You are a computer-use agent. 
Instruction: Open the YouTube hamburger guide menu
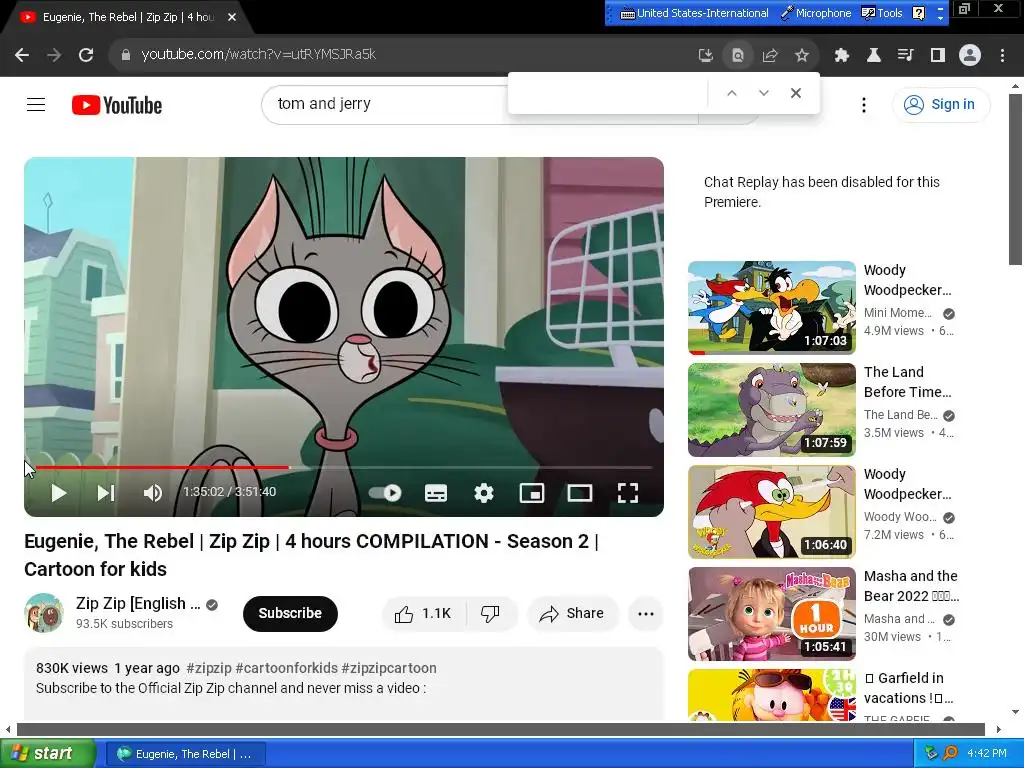(x=36, y=104)
